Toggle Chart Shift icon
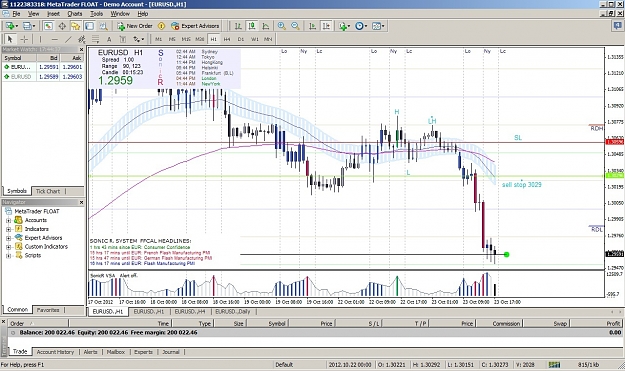The height and width of the screenshot is (371, 625). pyautogui.click(x=326, y=26)
